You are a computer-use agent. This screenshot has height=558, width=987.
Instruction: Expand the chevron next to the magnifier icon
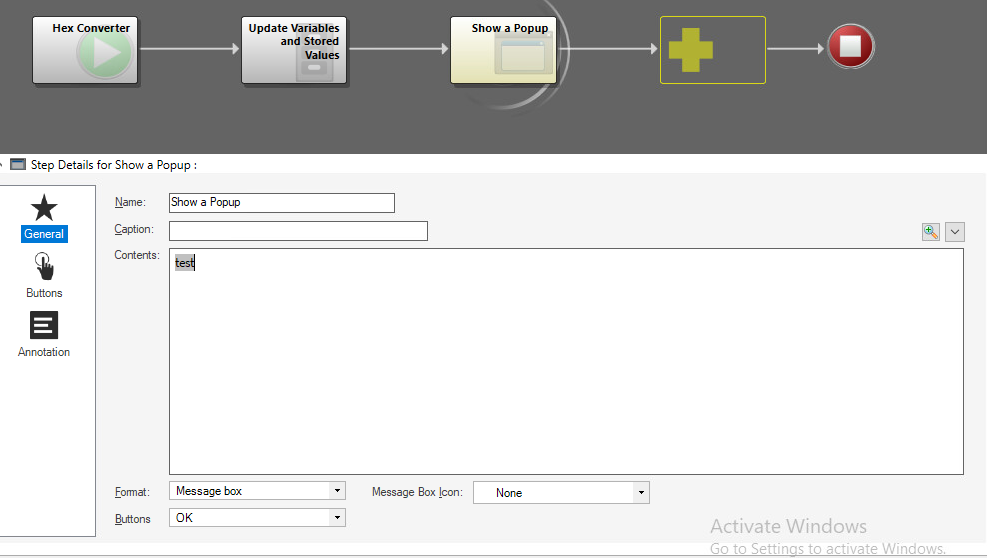click(x=954, y=232)
